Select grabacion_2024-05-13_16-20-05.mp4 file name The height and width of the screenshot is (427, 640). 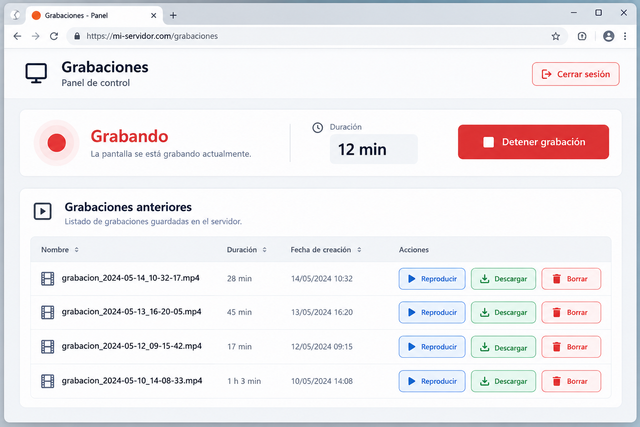tap(131, 311)
